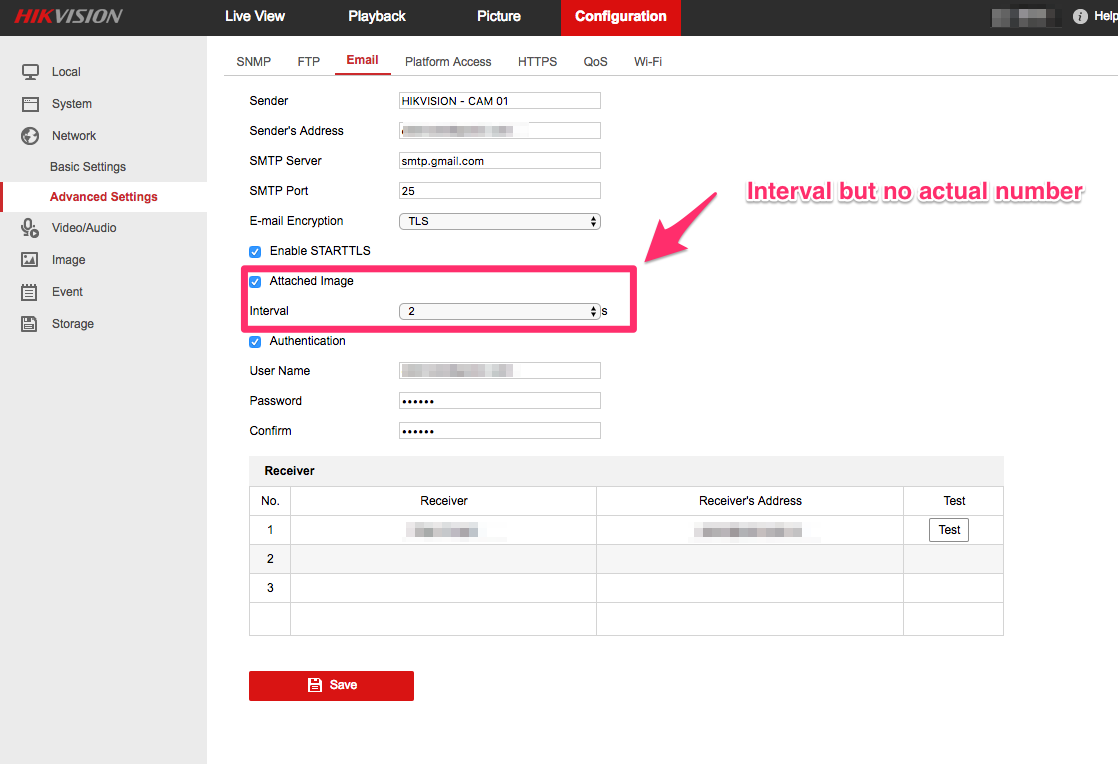Click the Event calendar icon

click(x=30, y=292)
